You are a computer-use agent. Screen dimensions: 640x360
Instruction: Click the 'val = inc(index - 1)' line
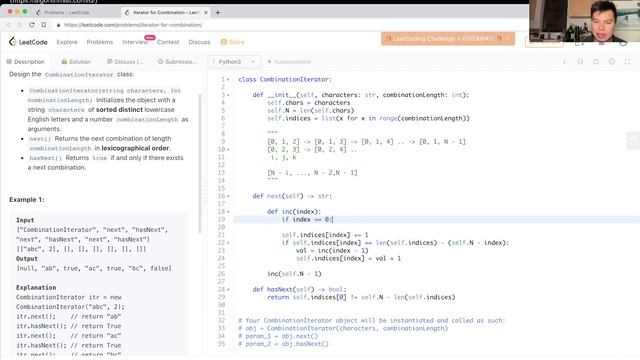pyautogui.click(x=332, y=251)
